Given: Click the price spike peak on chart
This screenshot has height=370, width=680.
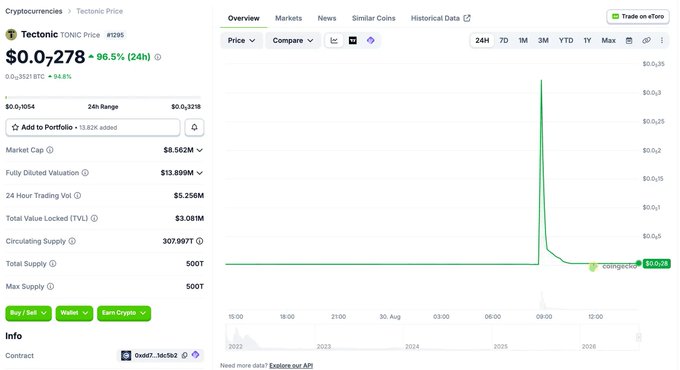Looking at the screenshot, I should [x=541, y=81].
